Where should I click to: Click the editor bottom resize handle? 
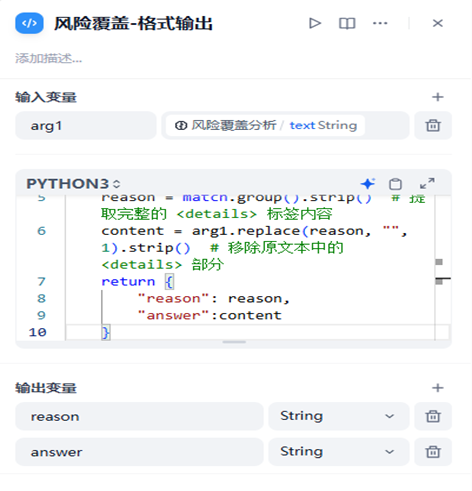234,342
